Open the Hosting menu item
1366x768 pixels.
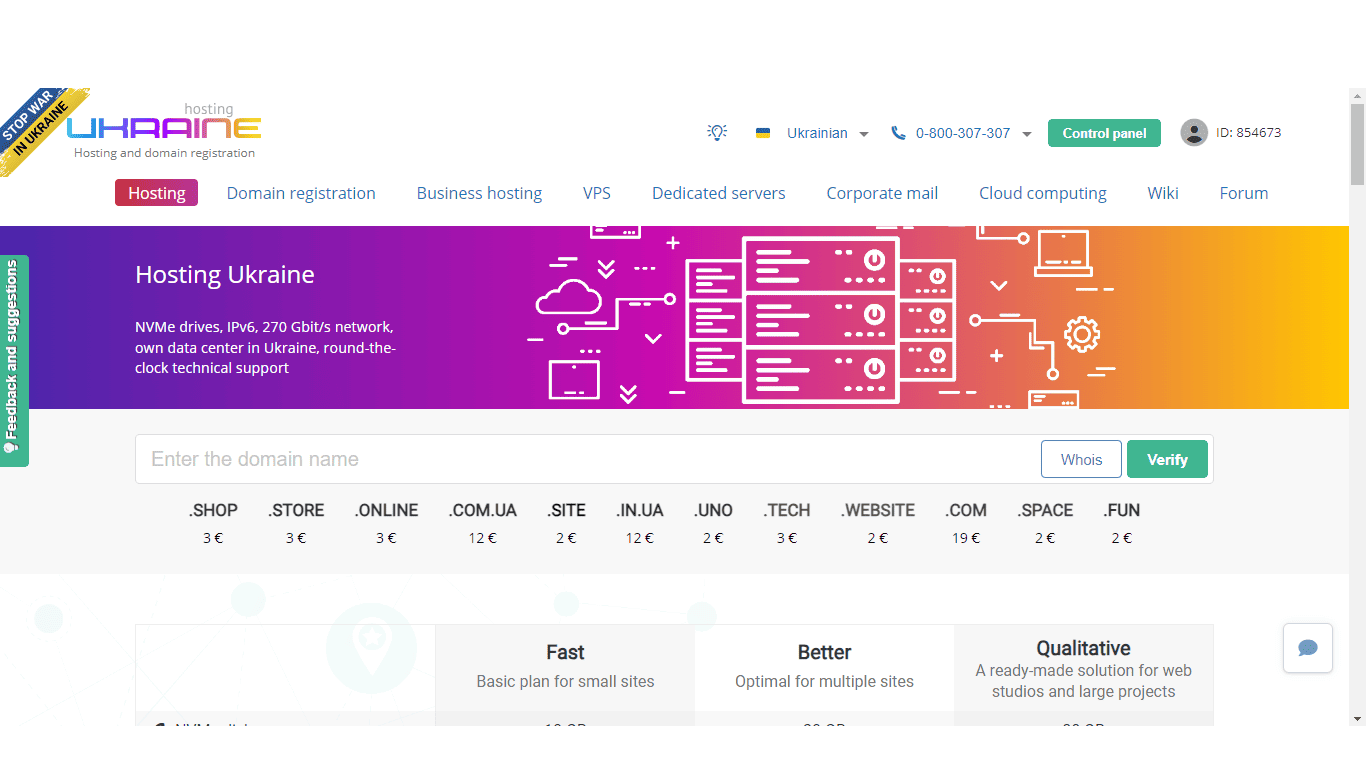157,193
